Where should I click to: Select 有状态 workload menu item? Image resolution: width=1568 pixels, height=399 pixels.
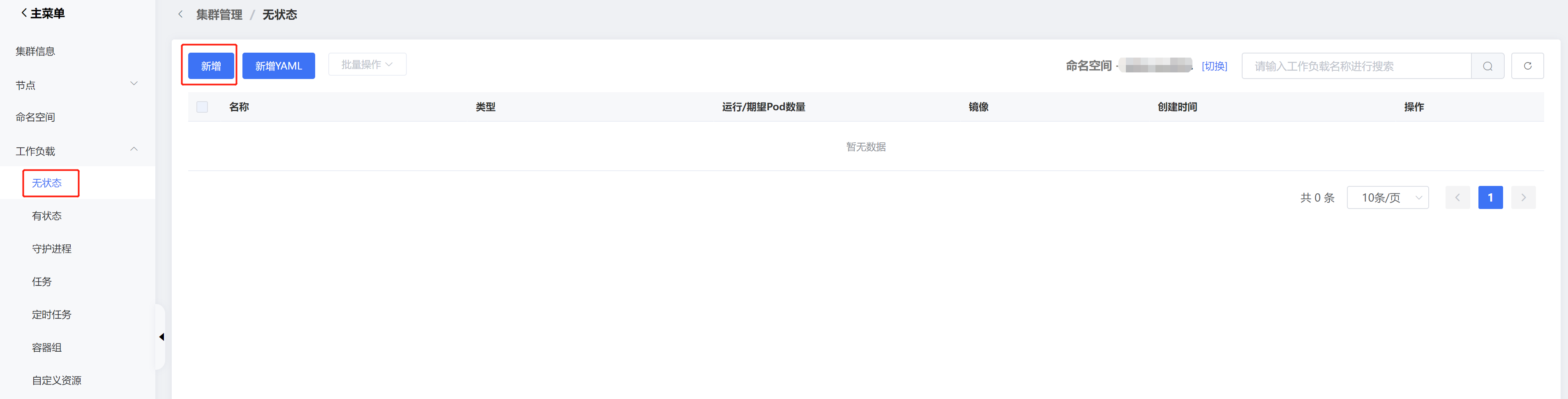47,216
